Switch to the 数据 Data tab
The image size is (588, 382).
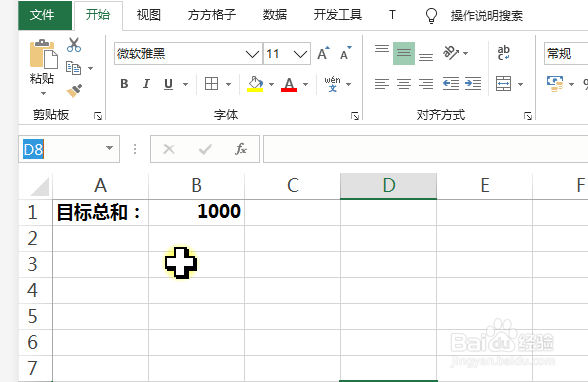274,15
